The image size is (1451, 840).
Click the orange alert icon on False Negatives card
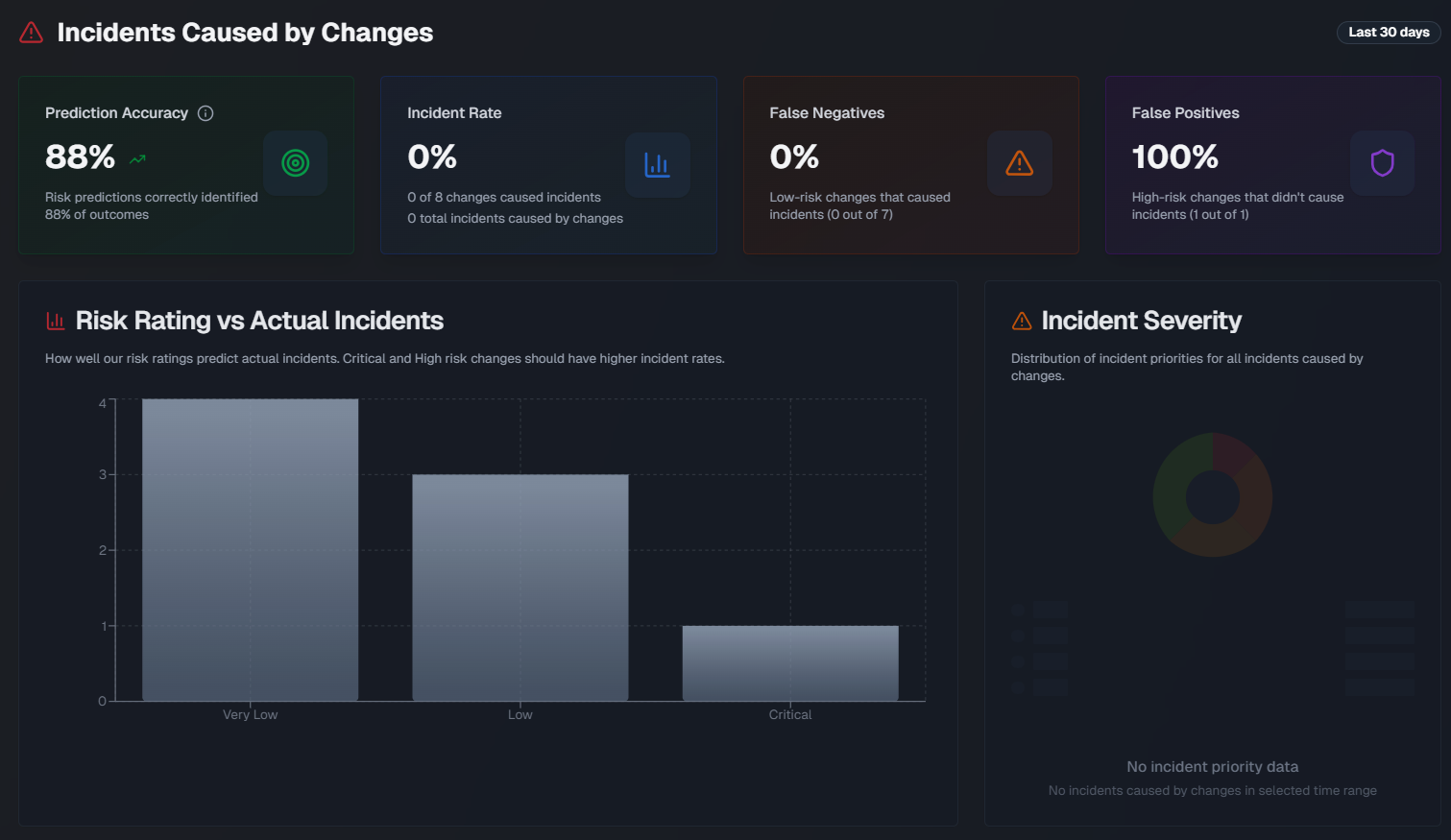1020,163
